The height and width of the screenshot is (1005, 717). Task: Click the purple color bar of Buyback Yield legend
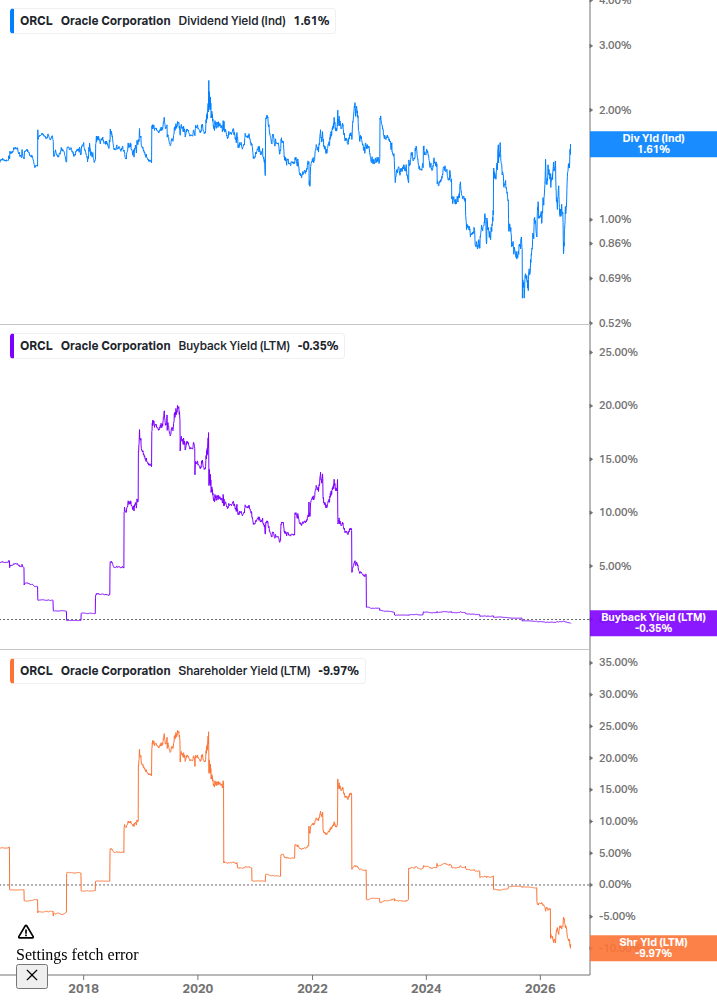point(12,346)
